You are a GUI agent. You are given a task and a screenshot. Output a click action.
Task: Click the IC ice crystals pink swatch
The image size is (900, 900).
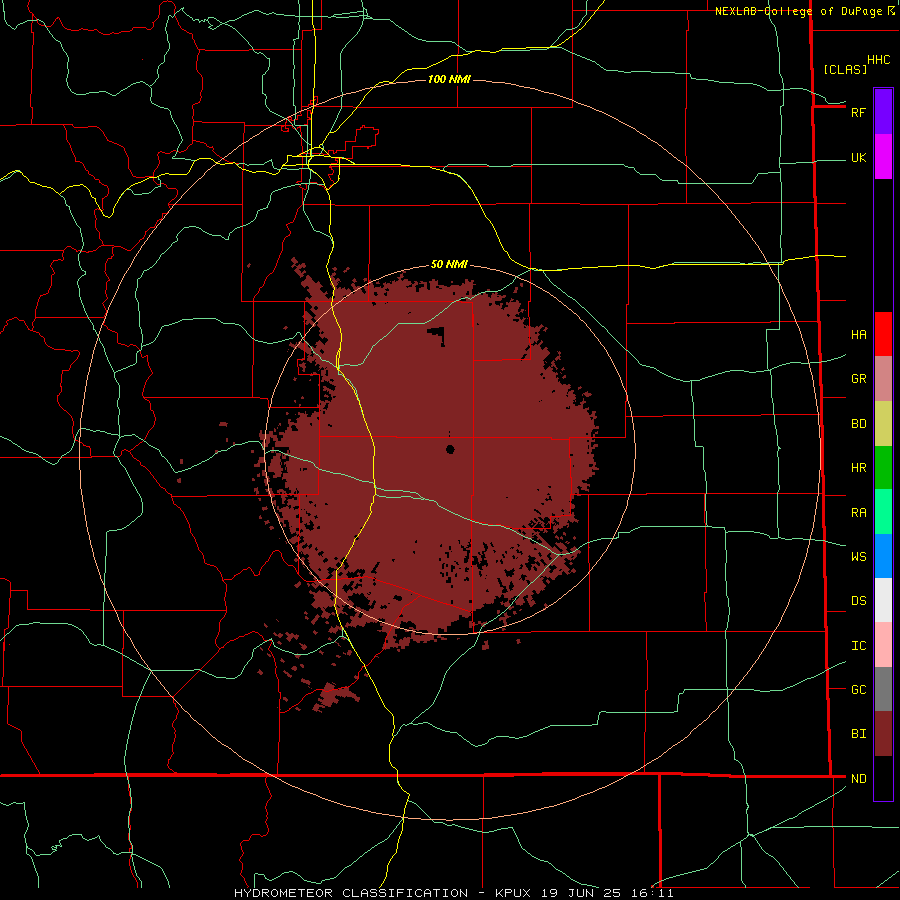(883, 645)
